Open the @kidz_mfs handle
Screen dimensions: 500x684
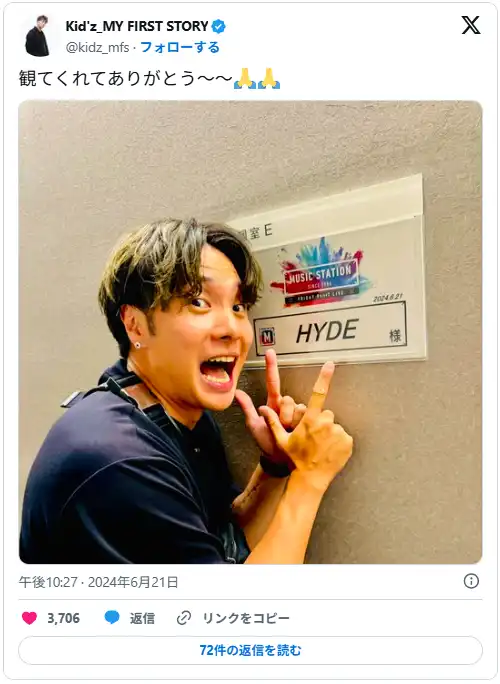[x=97, y=47]
